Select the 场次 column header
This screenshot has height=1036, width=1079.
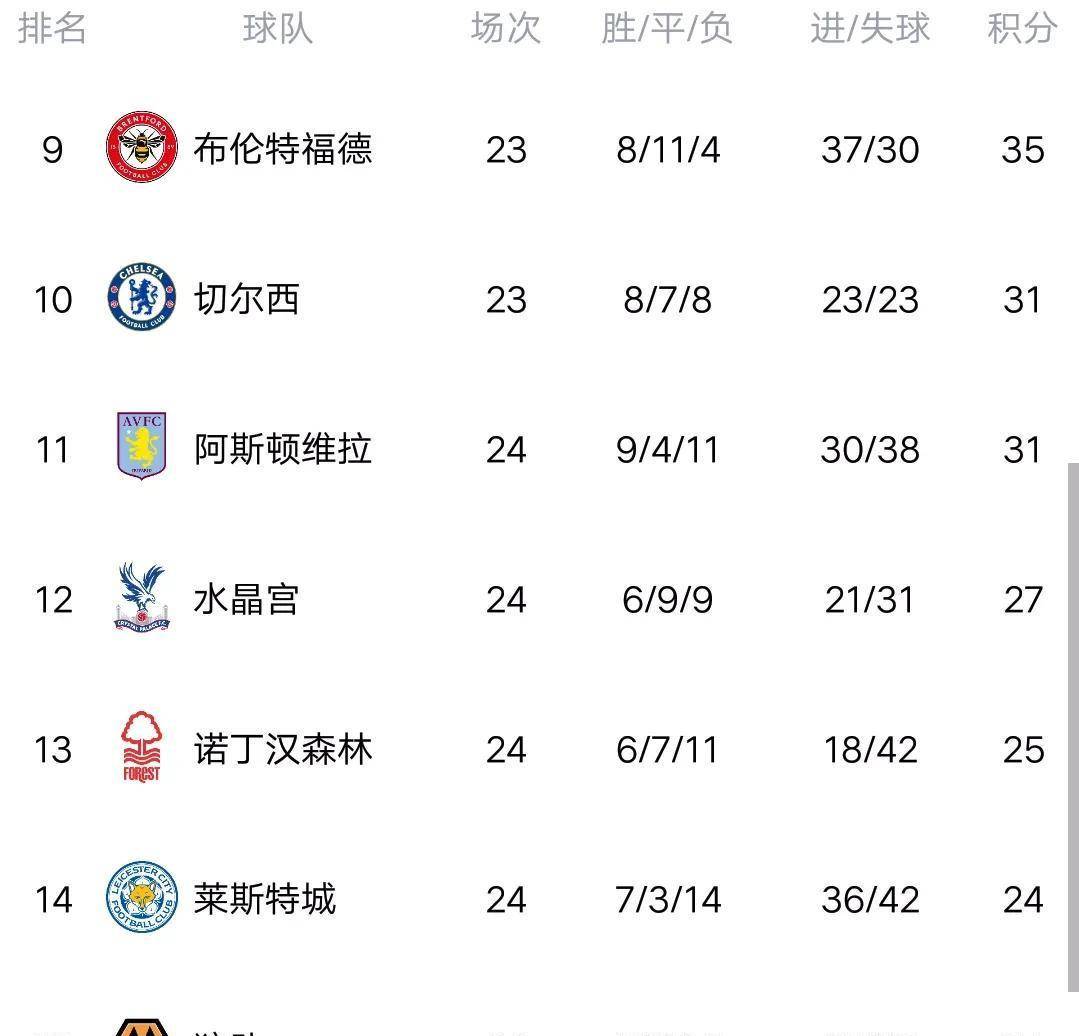click(x=506, y=29)
